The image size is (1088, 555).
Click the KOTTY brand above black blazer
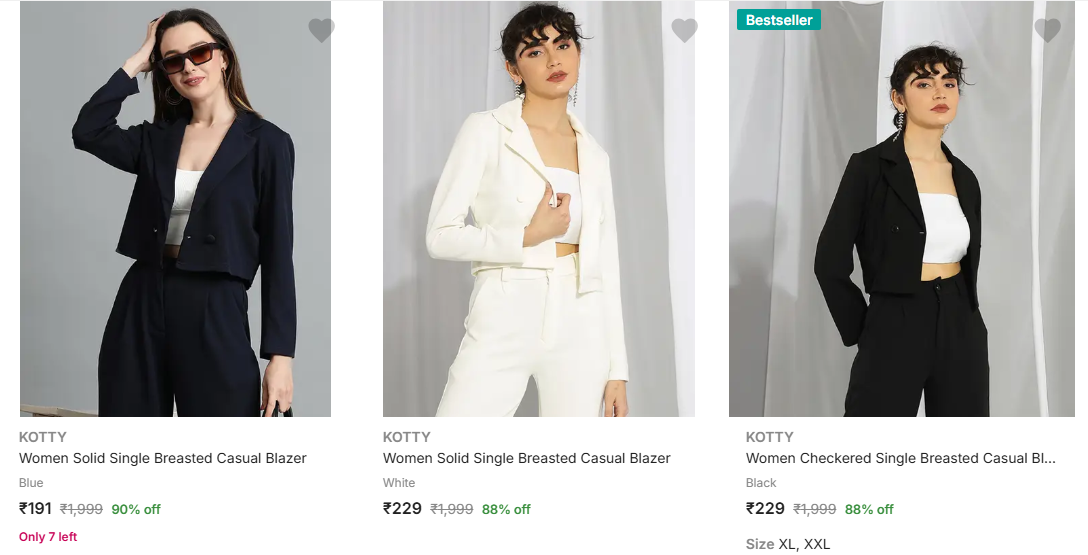coord(769,437)
